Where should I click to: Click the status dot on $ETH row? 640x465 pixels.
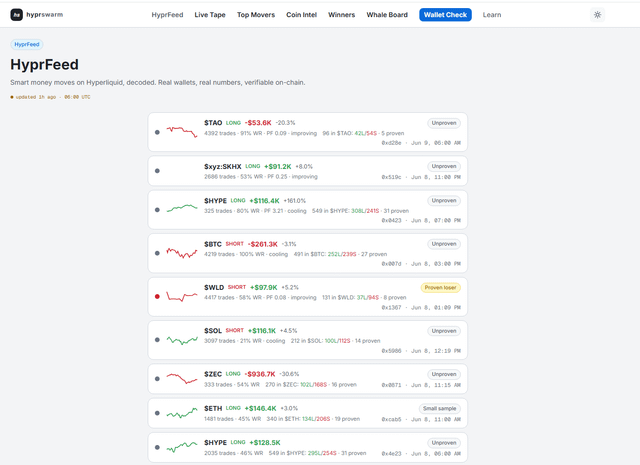click(x=157, y=413)
